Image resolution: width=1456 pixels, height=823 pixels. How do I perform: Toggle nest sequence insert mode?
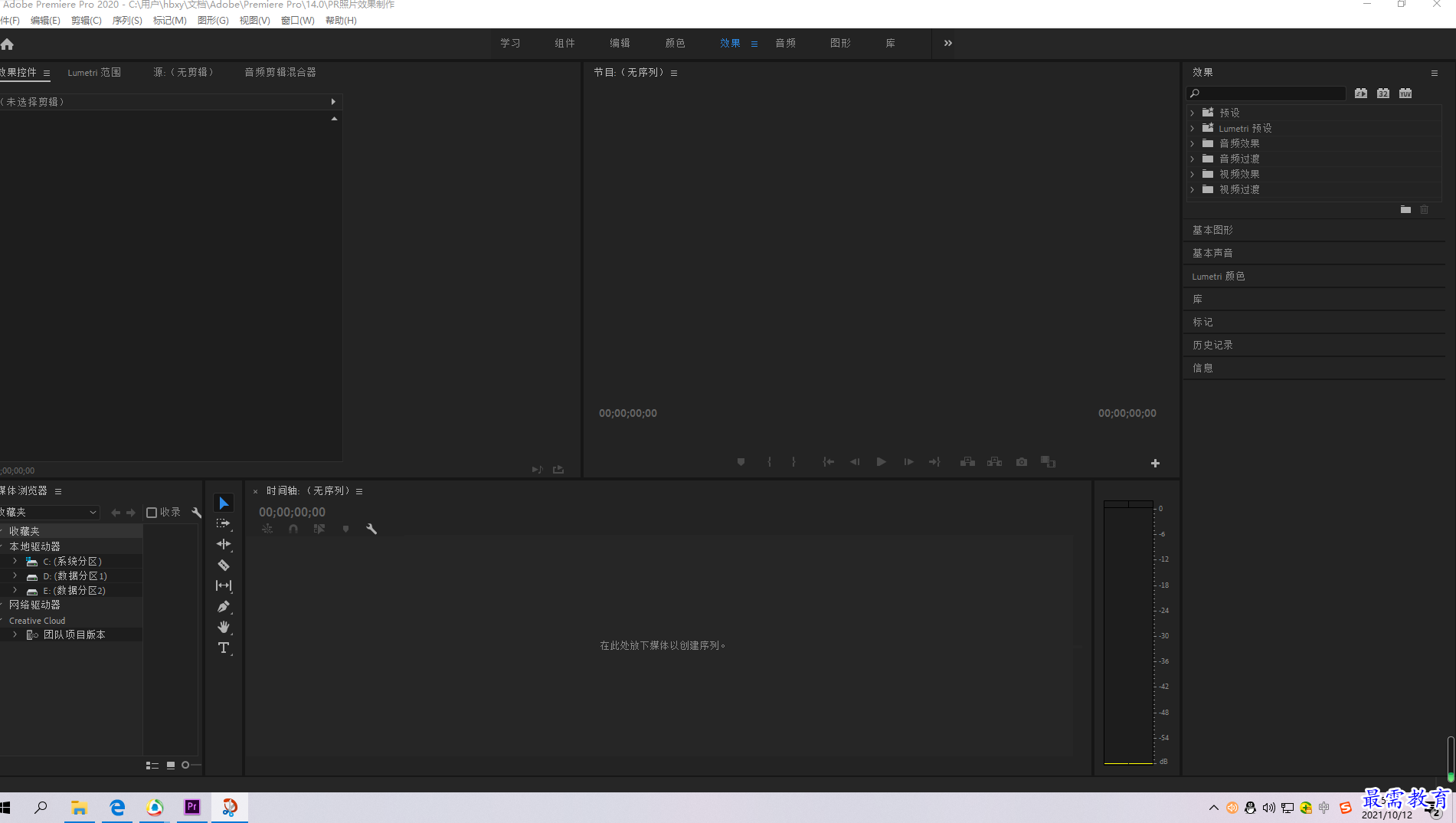click(x=267, y=529)
